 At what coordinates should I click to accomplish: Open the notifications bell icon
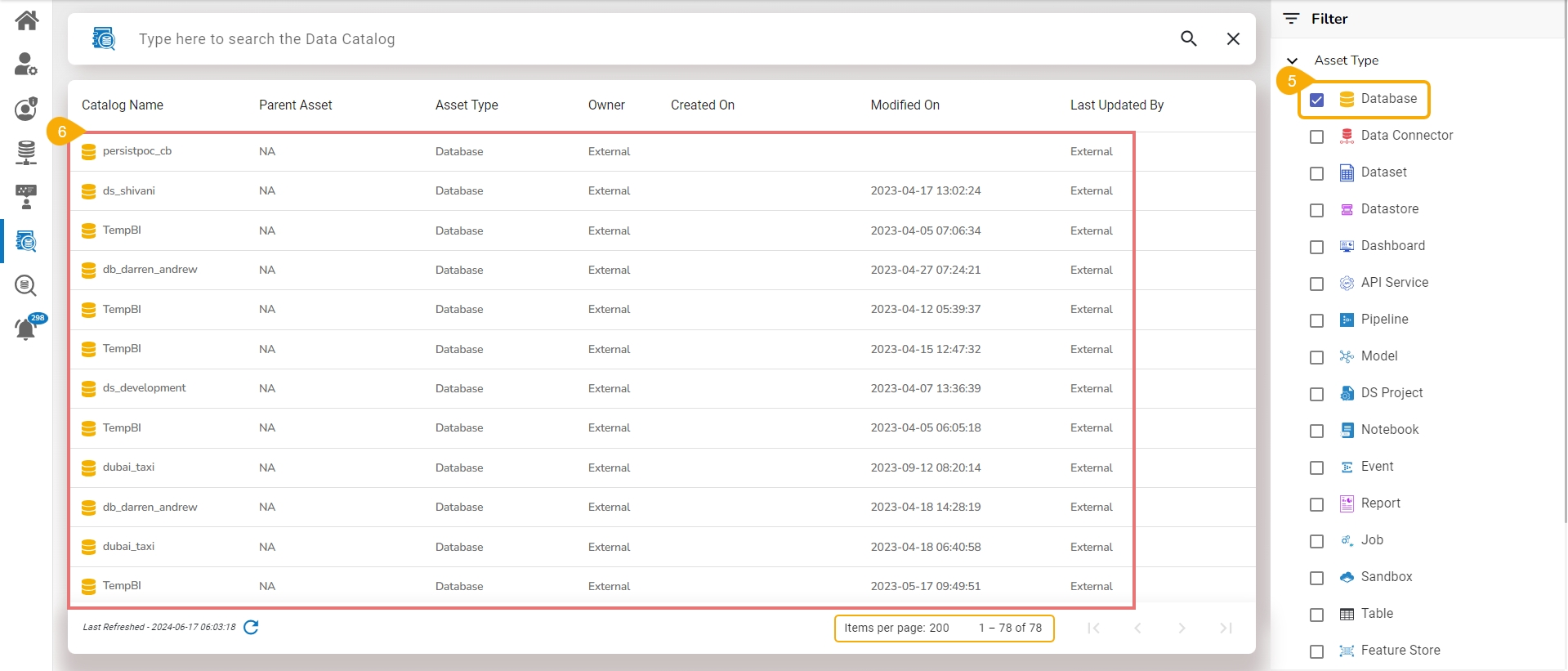26,329
